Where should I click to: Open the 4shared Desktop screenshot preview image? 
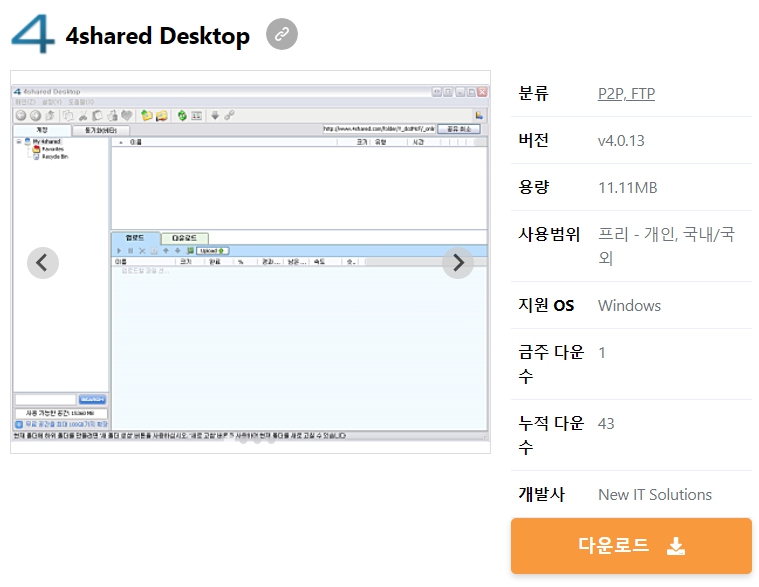tap(250, 262)
